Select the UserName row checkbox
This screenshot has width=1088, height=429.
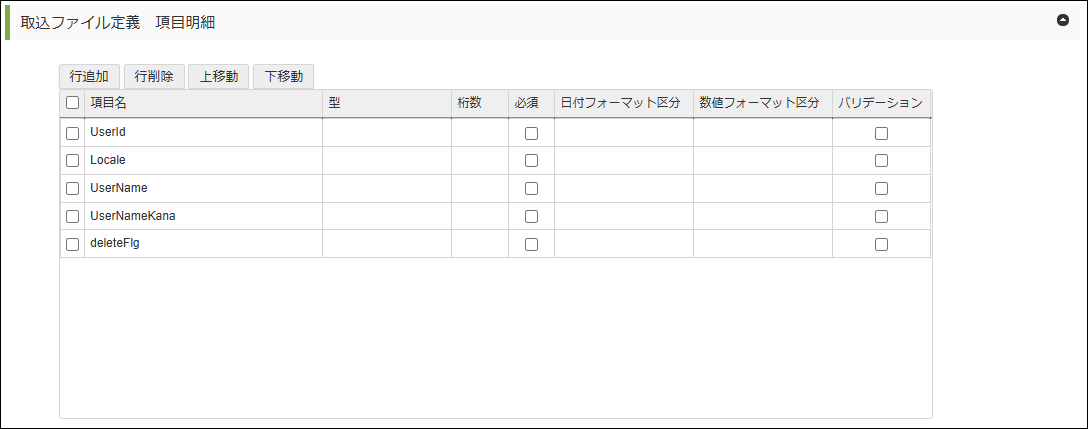(72, 188)
